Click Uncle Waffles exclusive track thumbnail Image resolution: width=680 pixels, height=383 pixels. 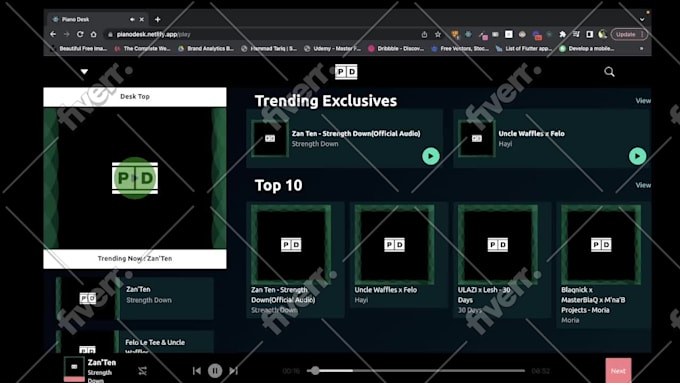point(477,138)
